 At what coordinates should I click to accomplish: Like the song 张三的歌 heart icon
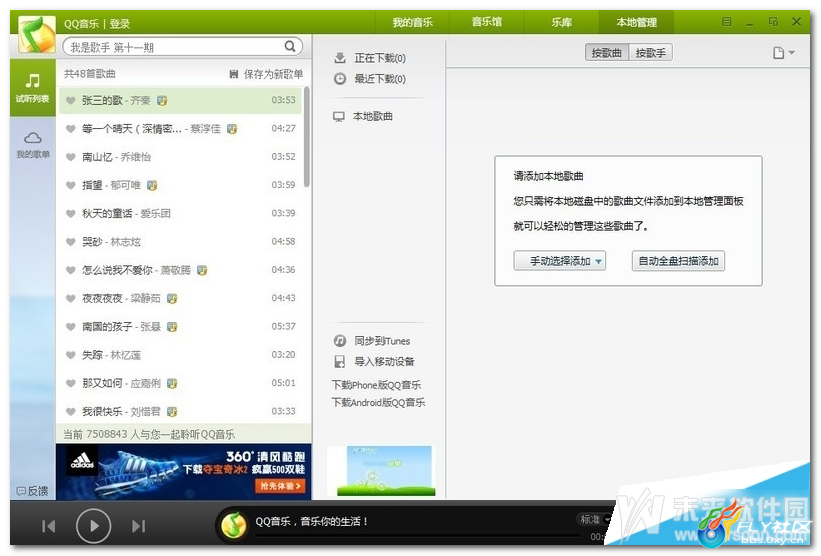point(71,100)
